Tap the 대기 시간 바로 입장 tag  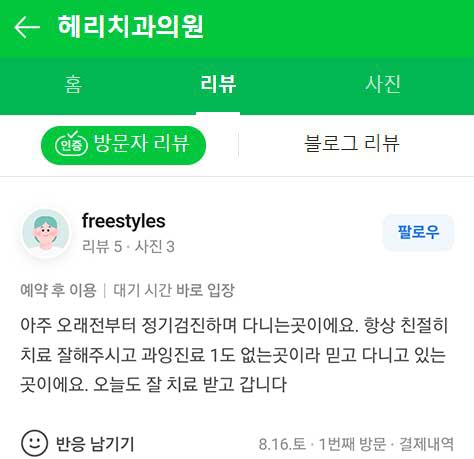pos(174,290)
